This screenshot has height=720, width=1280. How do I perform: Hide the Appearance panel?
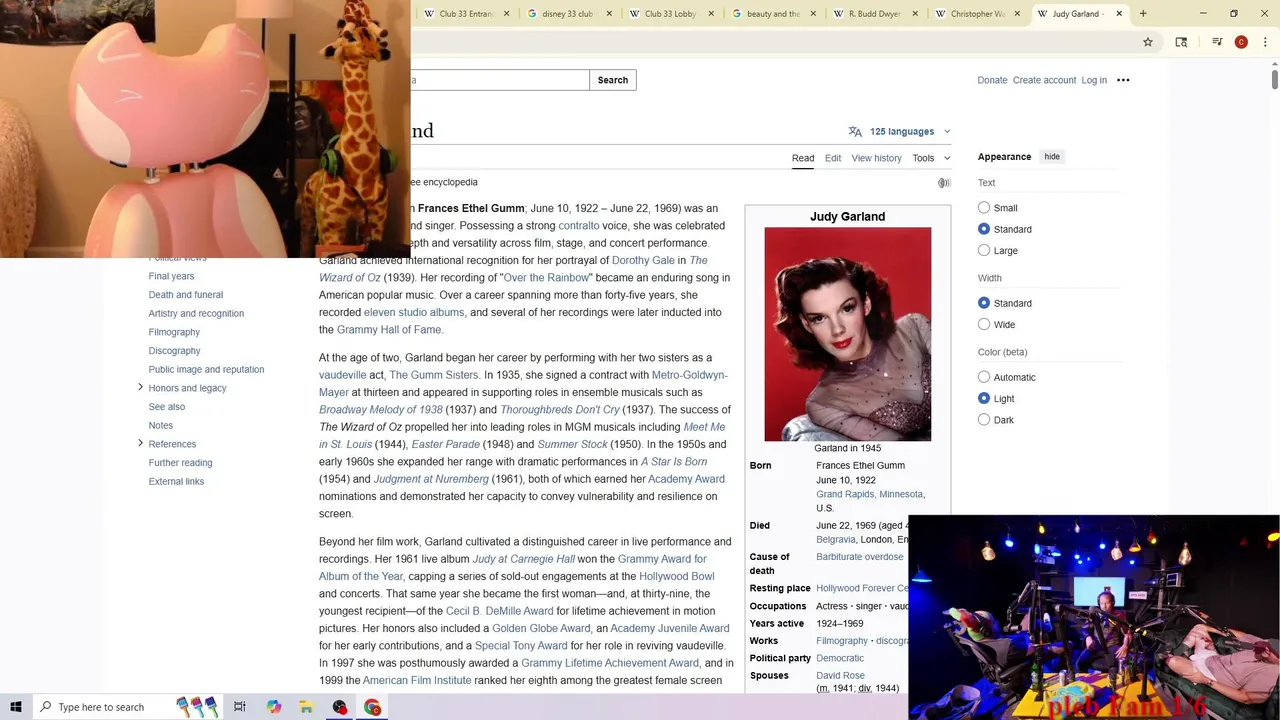pos(1052,157)
